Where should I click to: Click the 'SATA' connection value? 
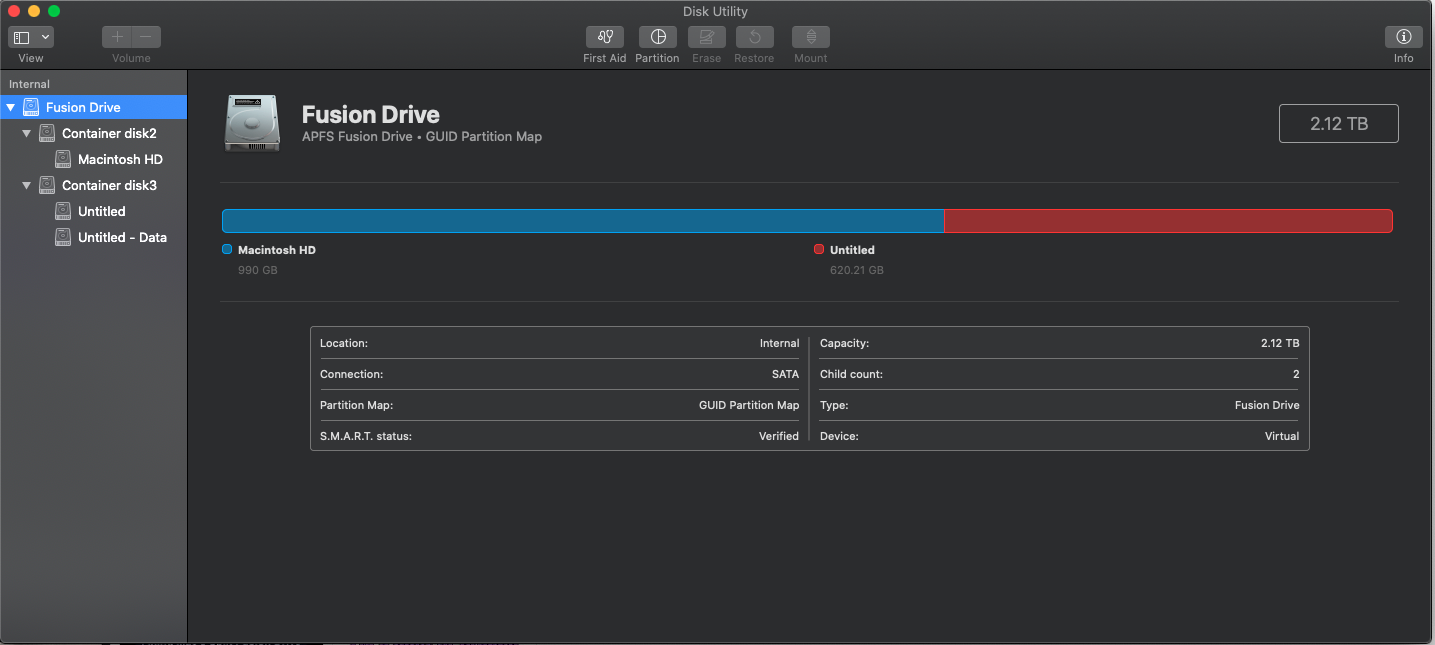(786, 374)
